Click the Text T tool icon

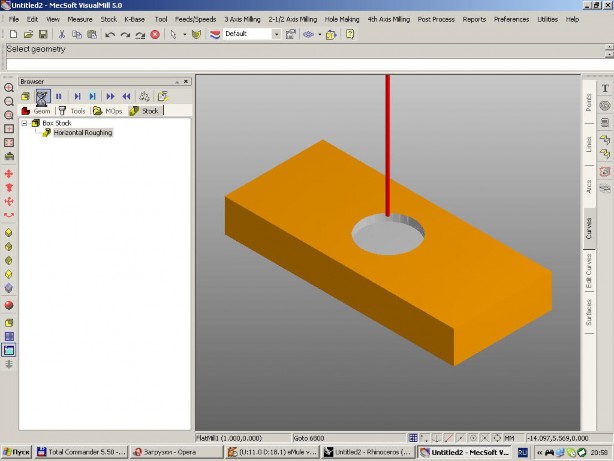[605, 88]
